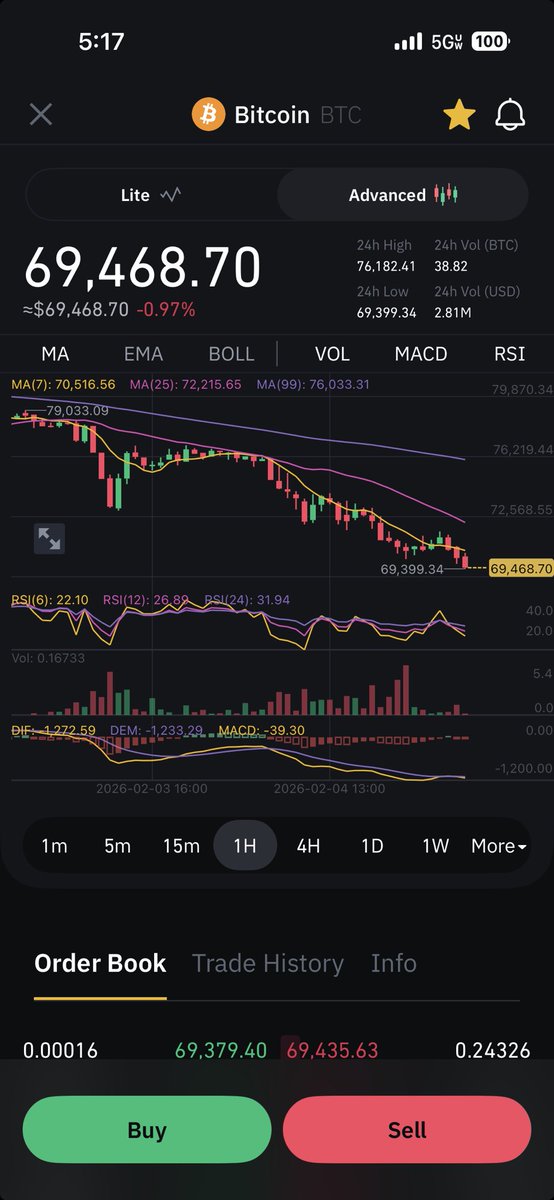Screen dimensions: 554x1200
Task: Toggle the VOL indicator
Action: click(x=332, y=354)
